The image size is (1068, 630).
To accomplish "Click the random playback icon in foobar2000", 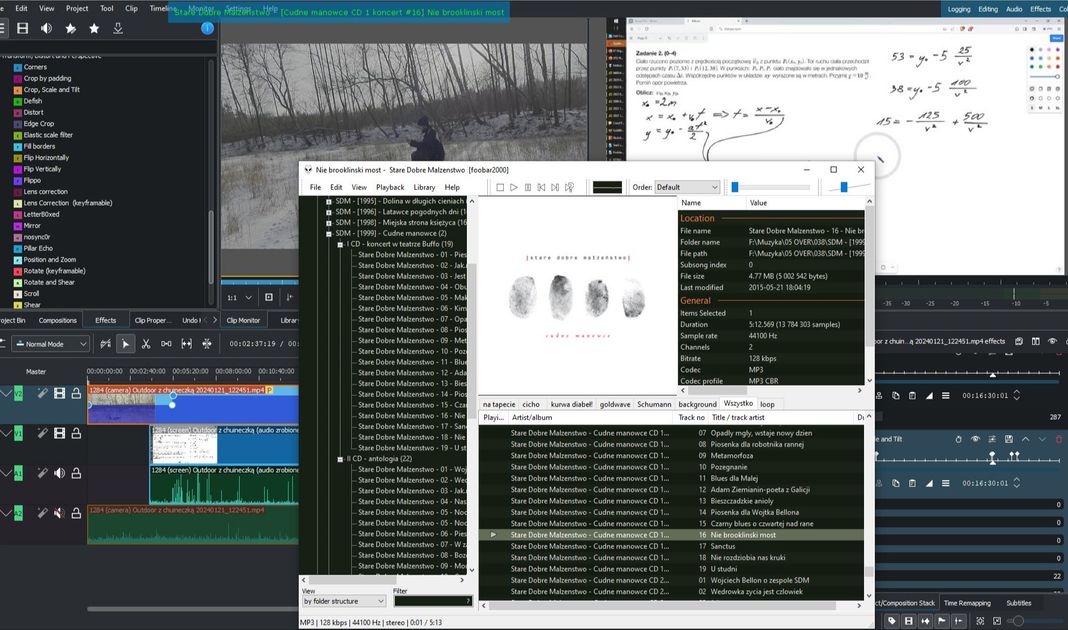I will 570,187.
